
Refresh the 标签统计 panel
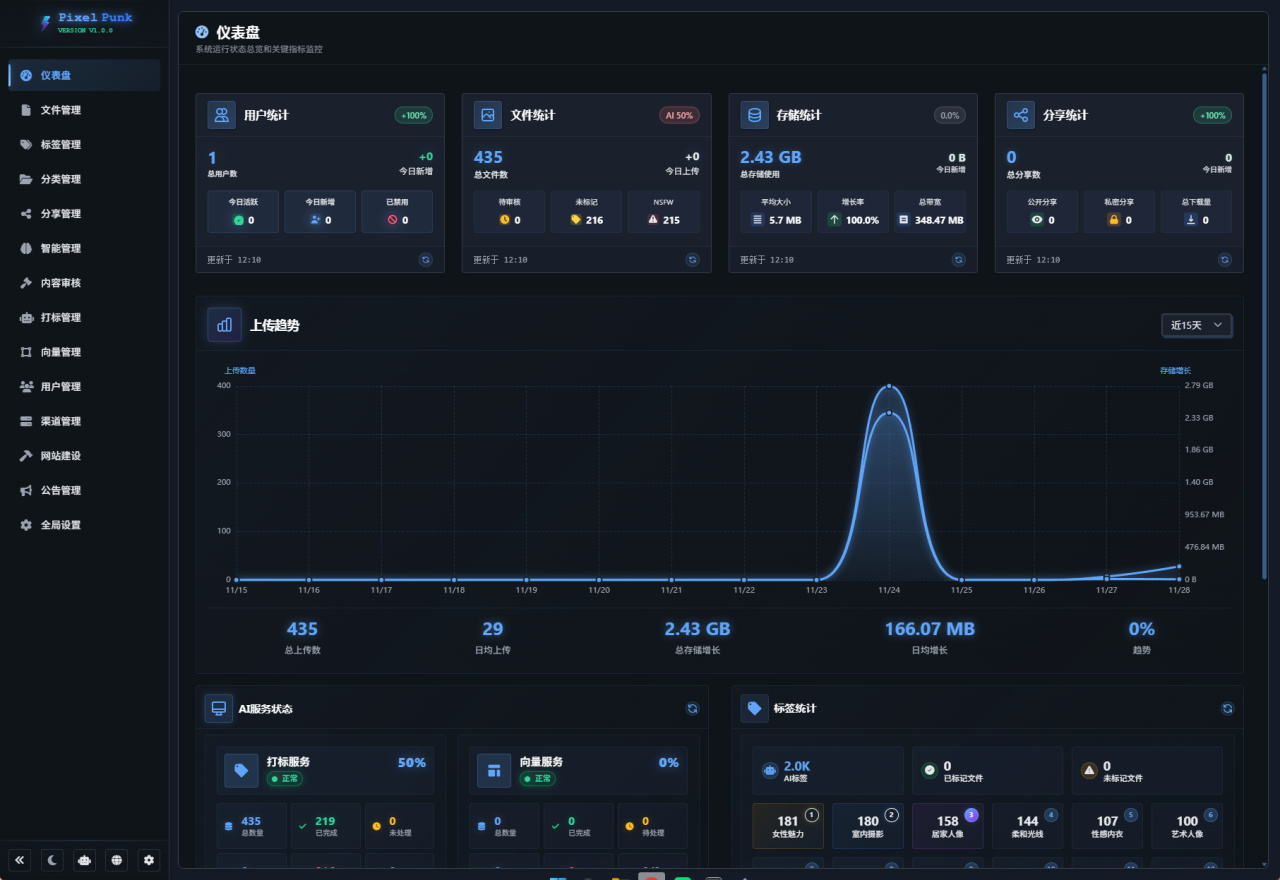[x=1227, y=708]
